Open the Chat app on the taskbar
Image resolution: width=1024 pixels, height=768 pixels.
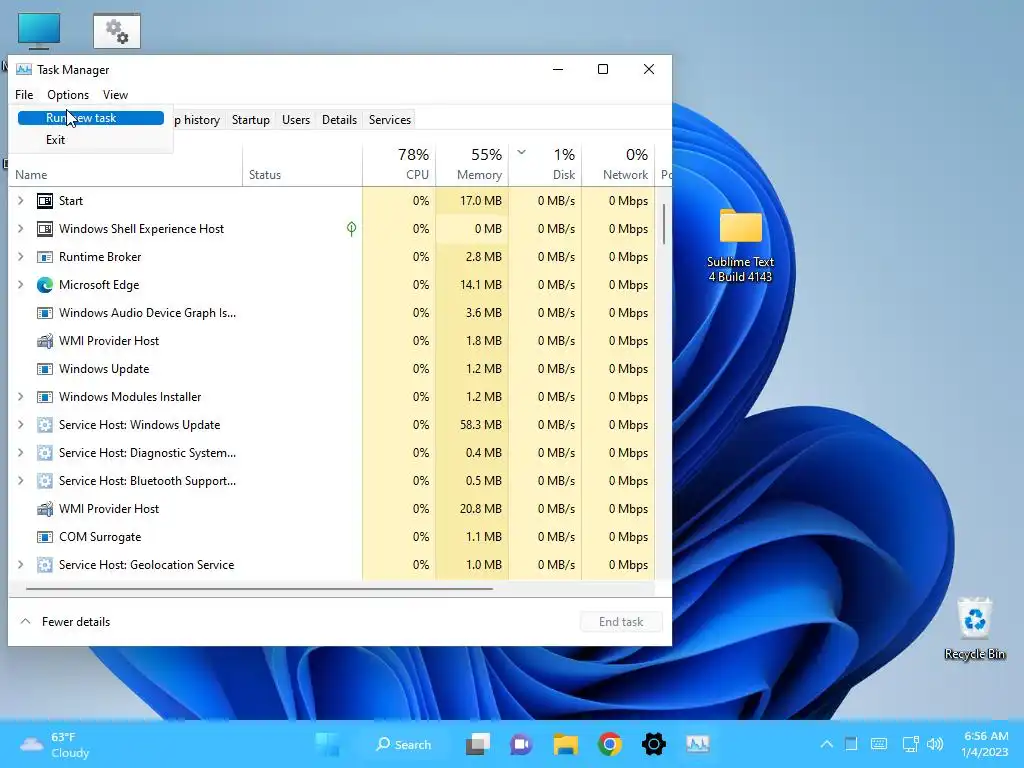point(521,744)
